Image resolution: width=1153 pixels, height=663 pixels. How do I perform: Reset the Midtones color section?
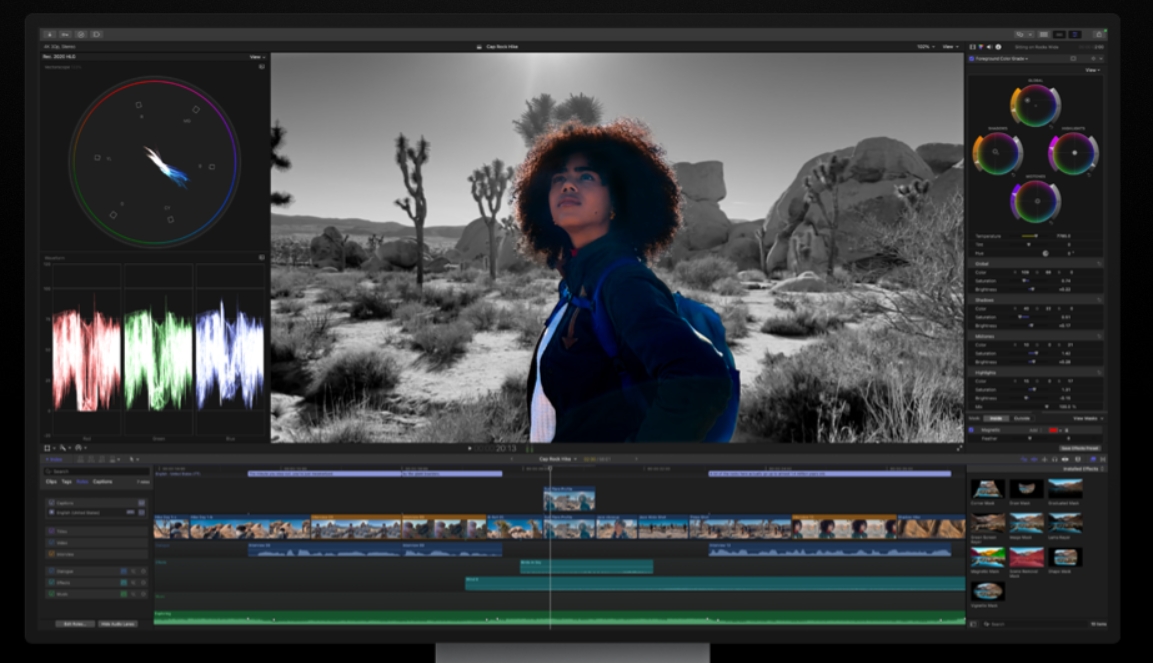tap(1099, 336)
